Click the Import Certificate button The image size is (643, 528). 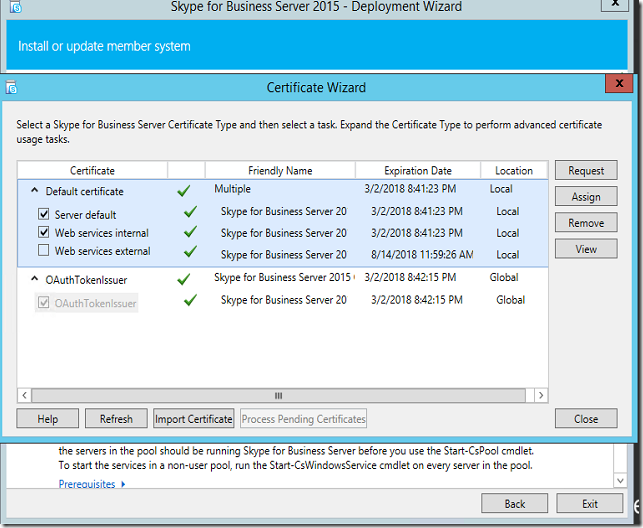click(x=194, y=419)
